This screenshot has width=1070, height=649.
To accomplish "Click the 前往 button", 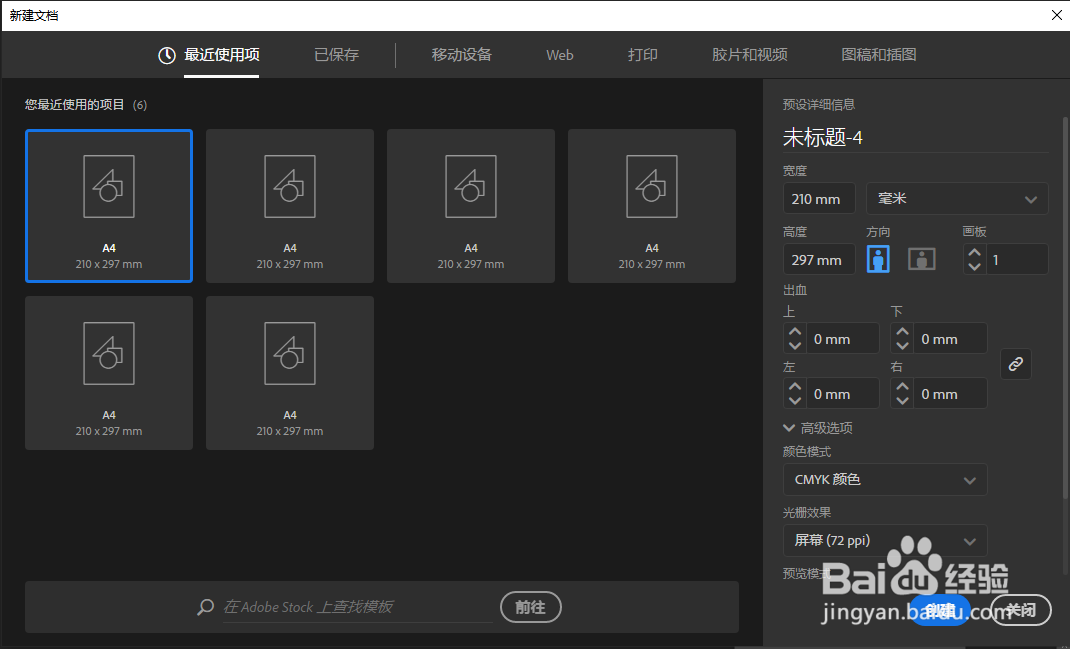I will (531, 607).
